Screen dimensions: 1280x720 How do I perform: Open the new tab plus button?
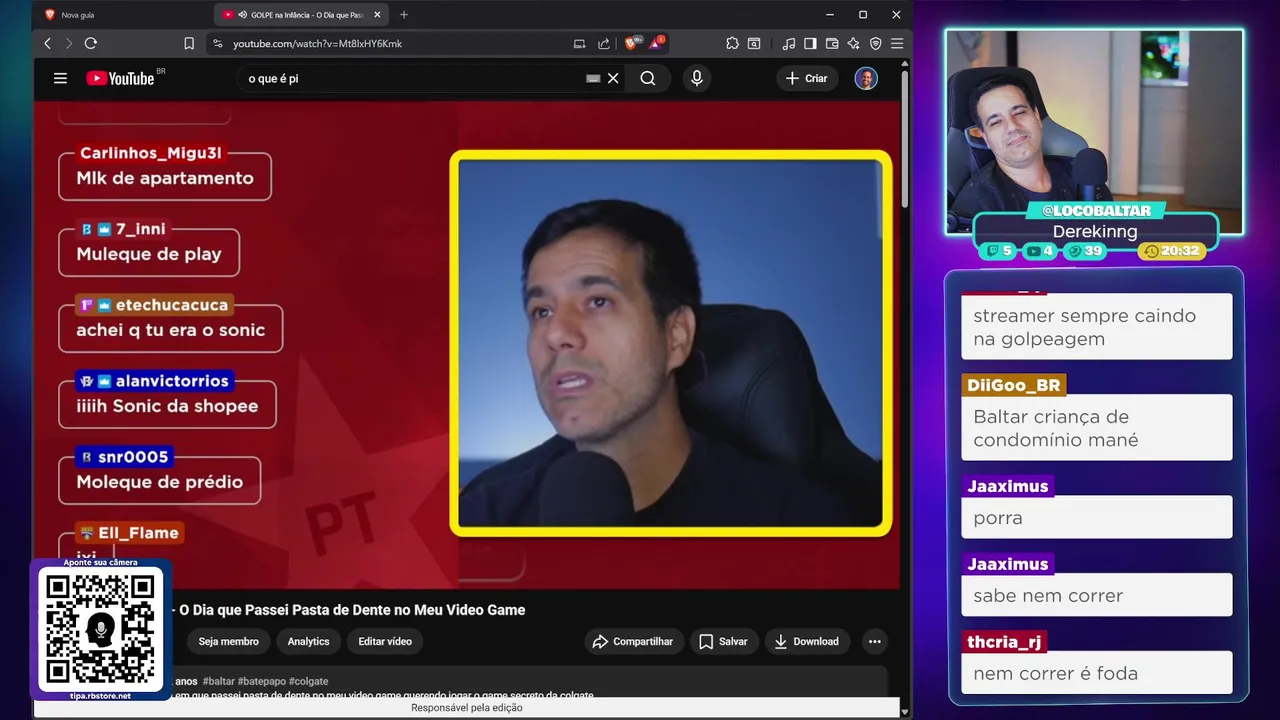404,14
